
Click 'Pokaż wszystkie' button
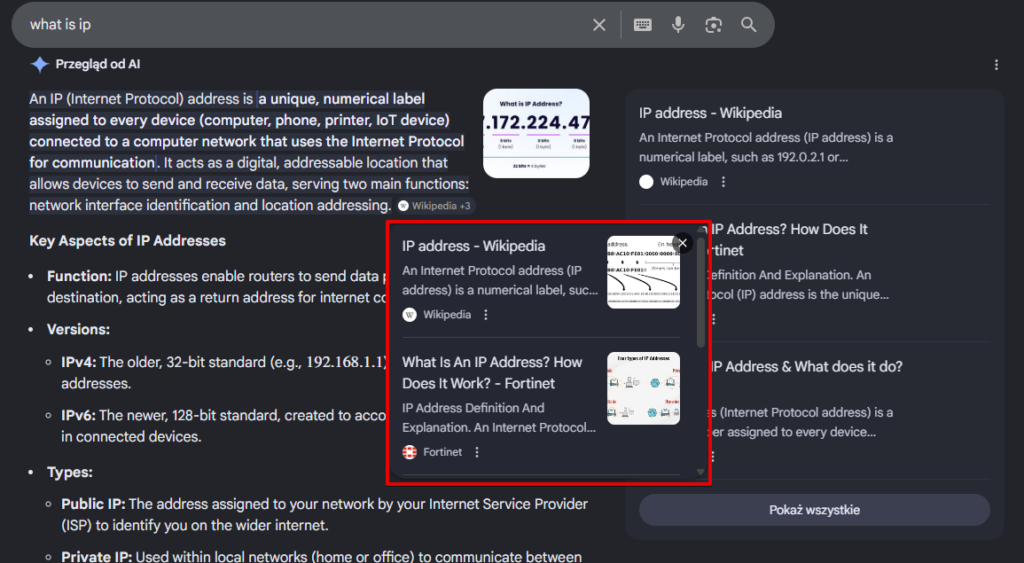(x=814, y=510)
